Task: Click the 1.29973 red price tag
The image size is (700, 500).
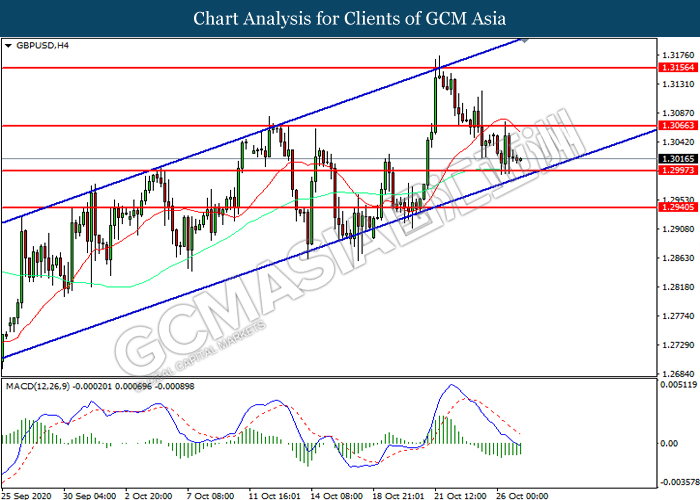Action: 678,170
